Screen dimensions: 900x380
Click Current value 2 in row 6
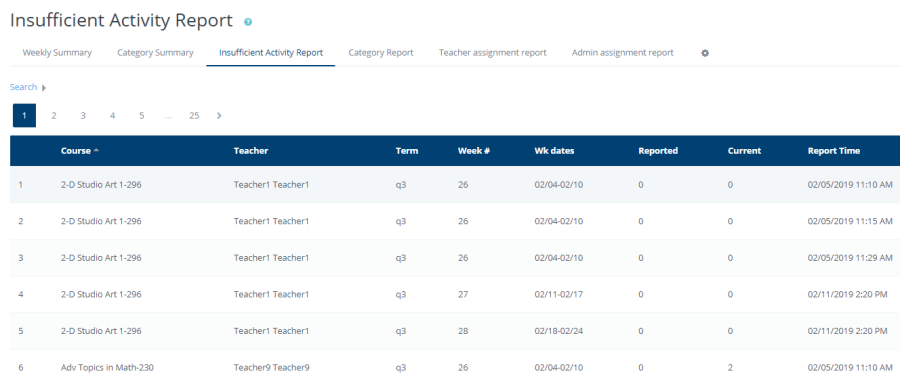coord(730,367)
